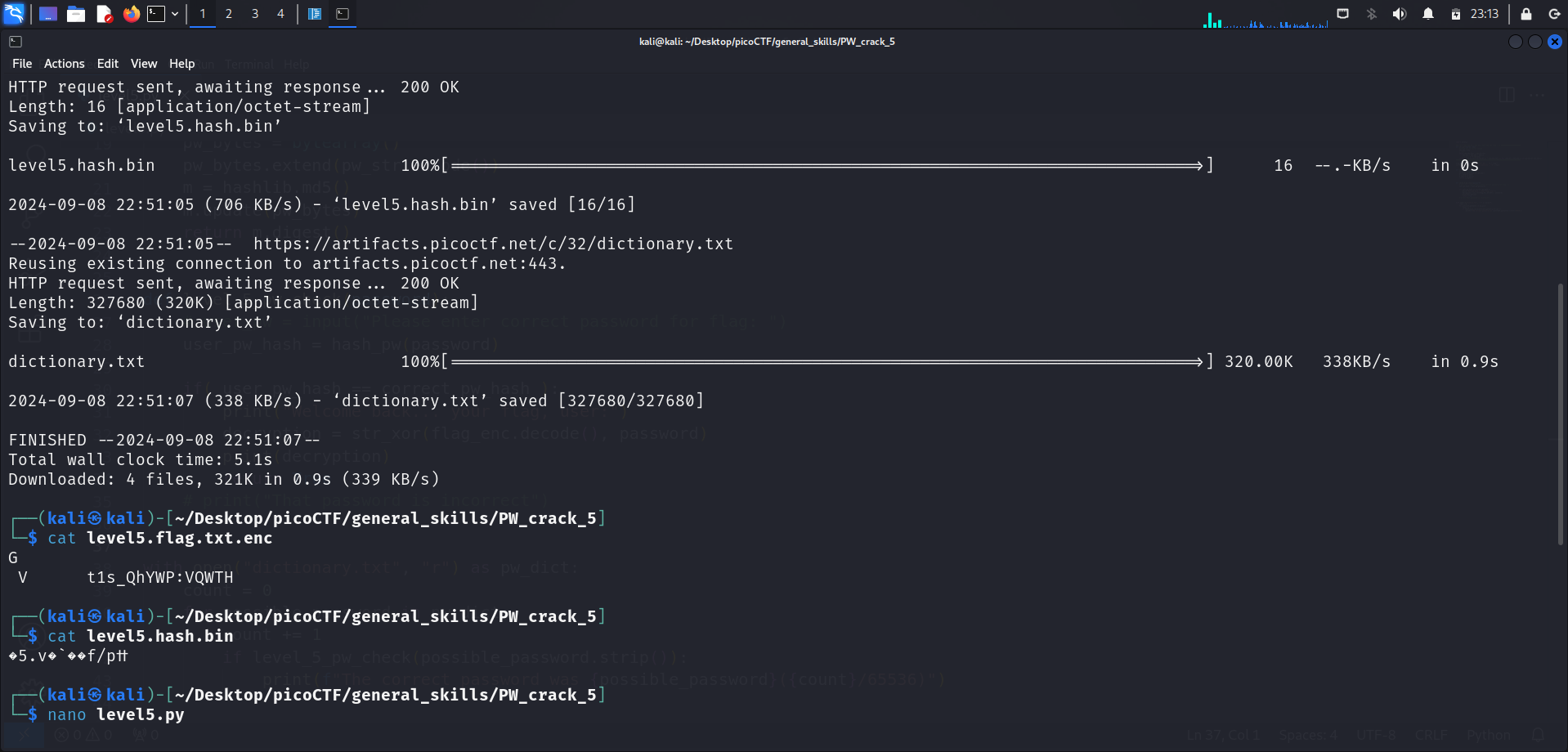
Task: Lock the screen with padlock icon
Action: pos(1525,14)
